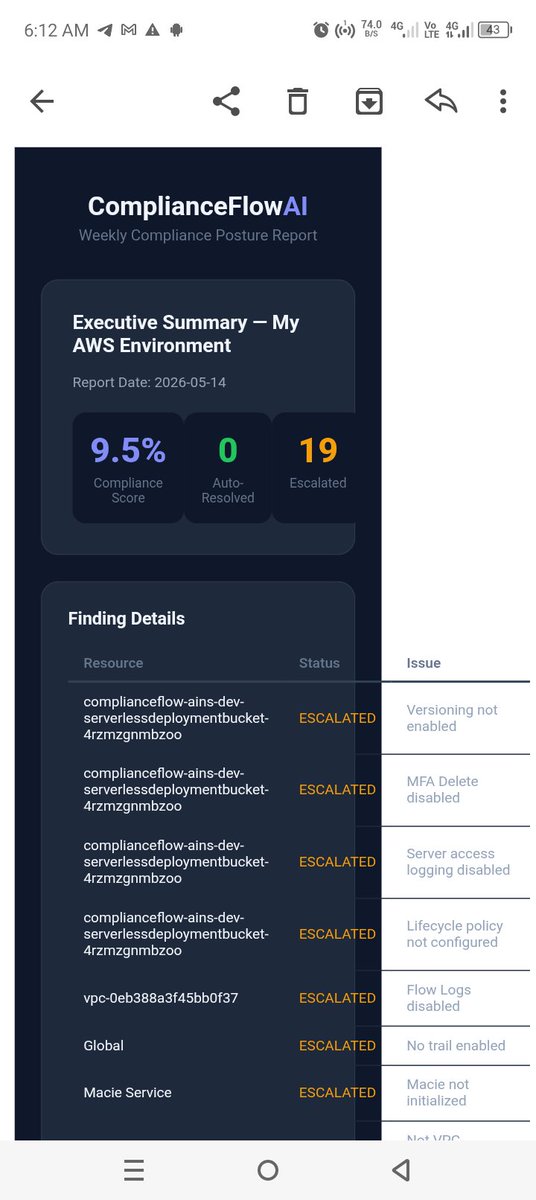Tap the ComplianceFlowAI title
This screenshot has height=1200, width=536.
(x=198, y=206)
